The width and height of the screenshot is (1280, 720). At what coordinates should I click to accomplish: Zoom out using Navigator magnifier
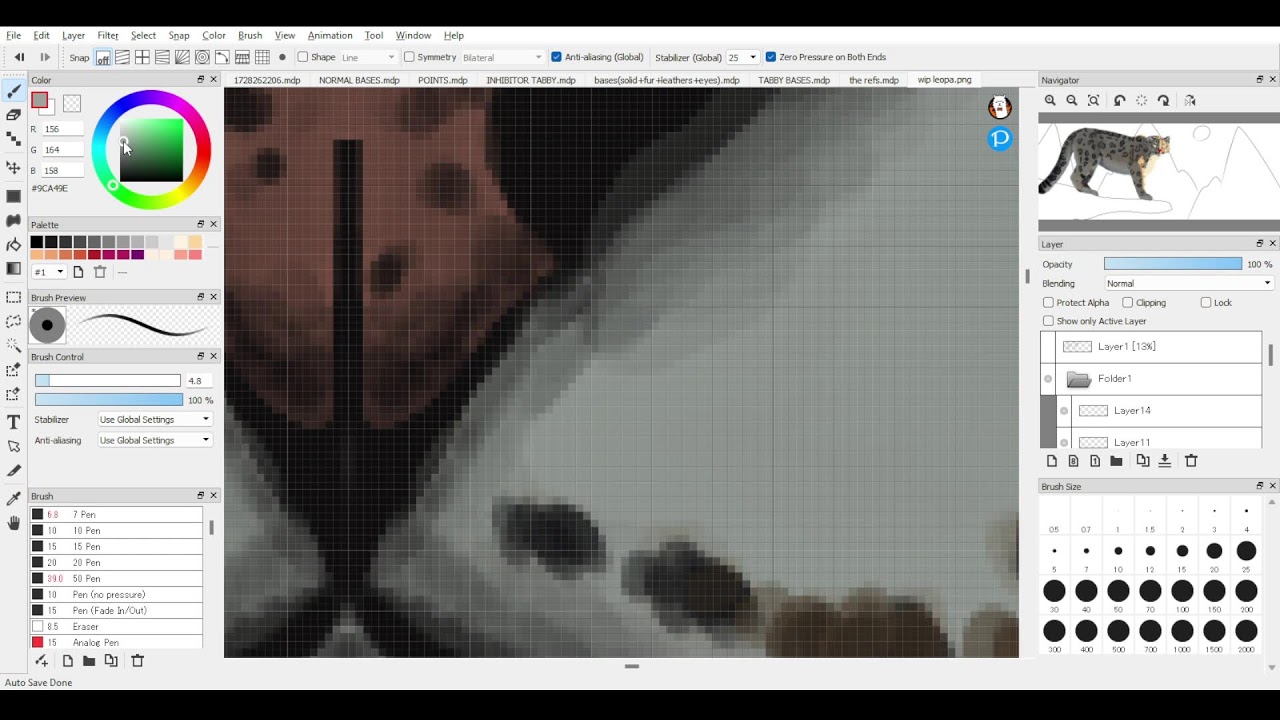tap(1072, 100)
